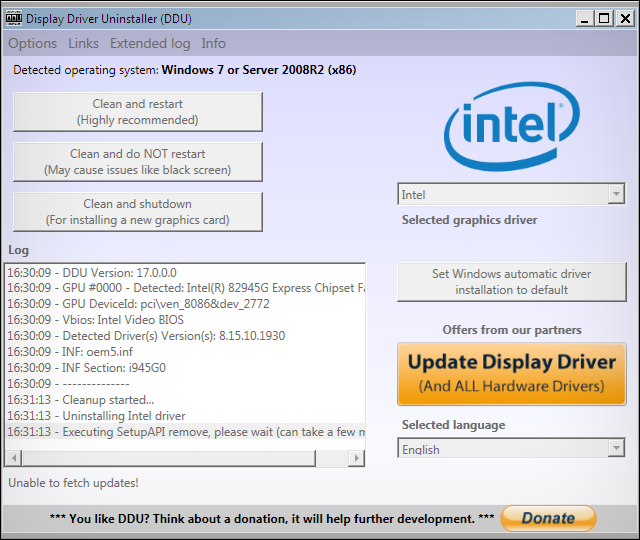Select the 'Cleanup started...' log line

(186, 400)
